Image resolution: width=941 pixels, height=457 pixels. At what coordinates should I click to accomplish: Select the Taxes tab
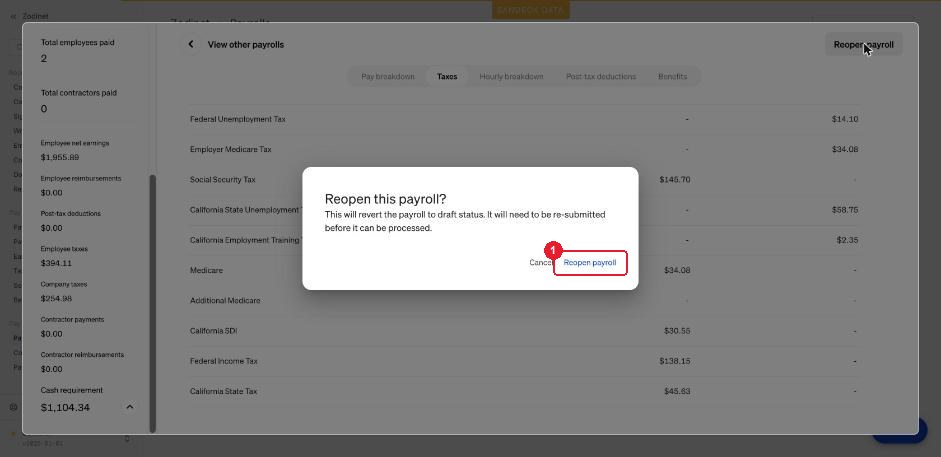point(447,77)
